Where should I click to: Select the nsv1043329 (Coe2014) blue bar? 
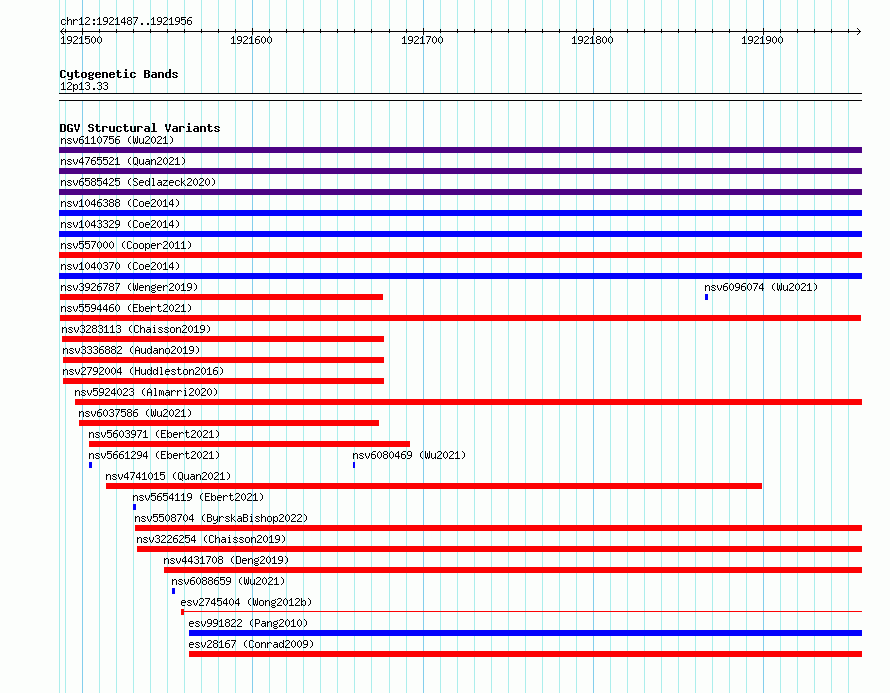pyautogui.click(x=460, y=234)
